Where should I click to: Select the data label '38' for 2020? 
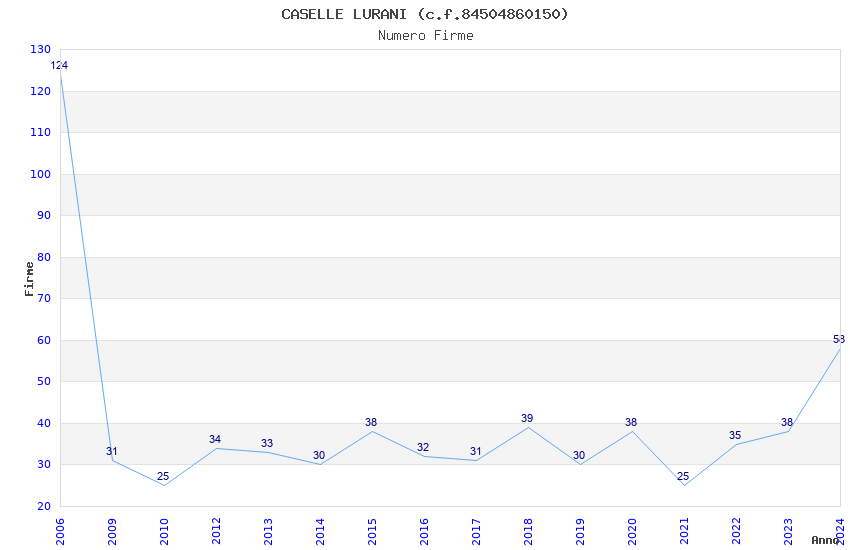pyautogui.click(x=632, y=422)
